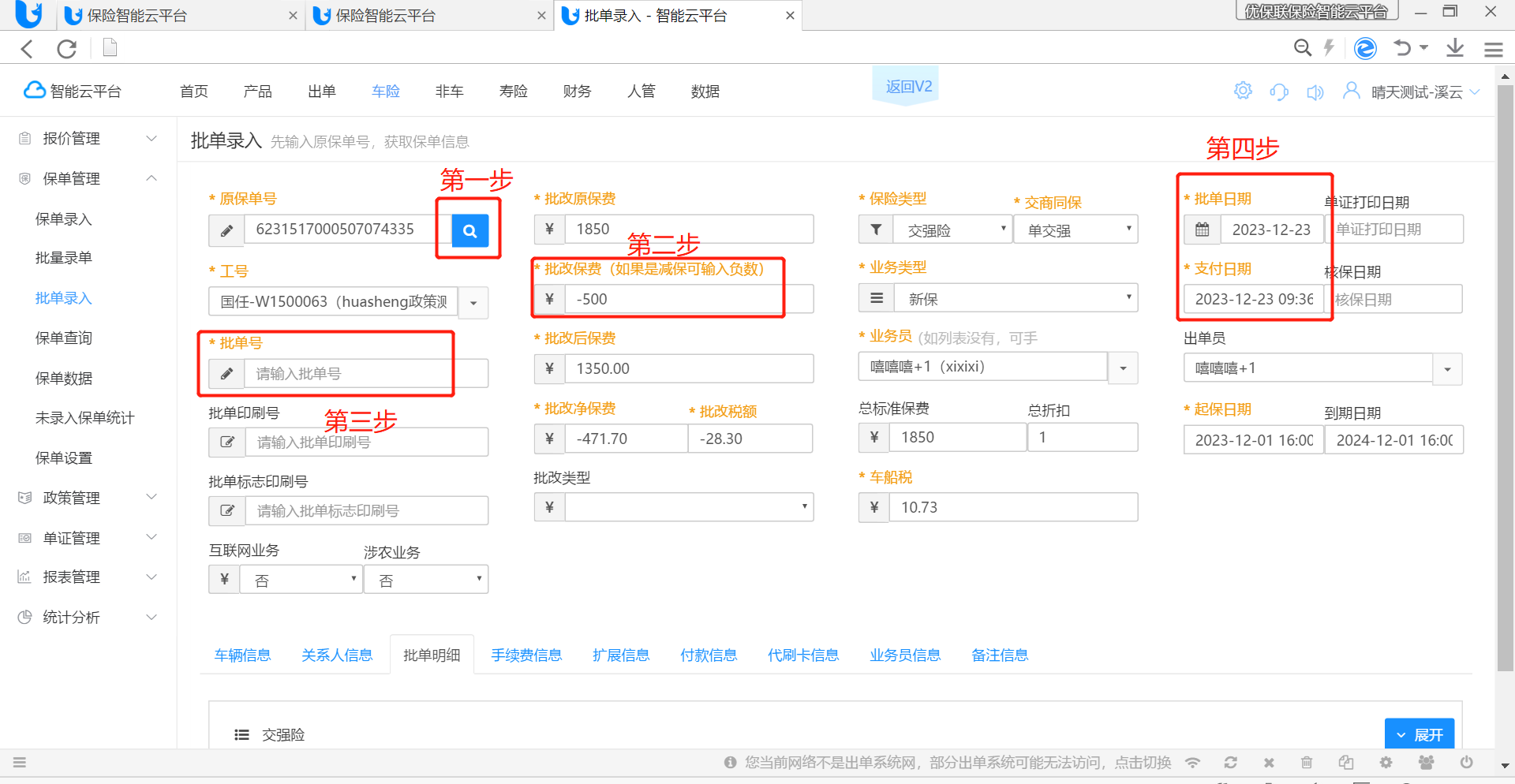Collapse the 保单管理 sidebar menu
This screenshot has width=1515, height=784.
click(x=88, y=178)
